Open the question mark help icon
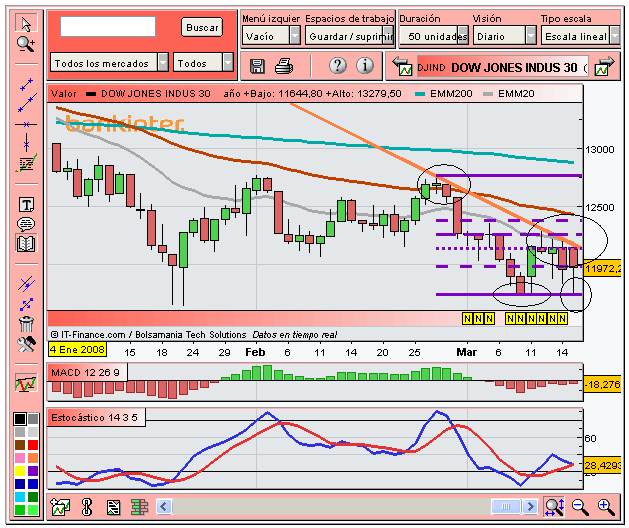Screen dimensions: 629x528 (x=338, y=65)
